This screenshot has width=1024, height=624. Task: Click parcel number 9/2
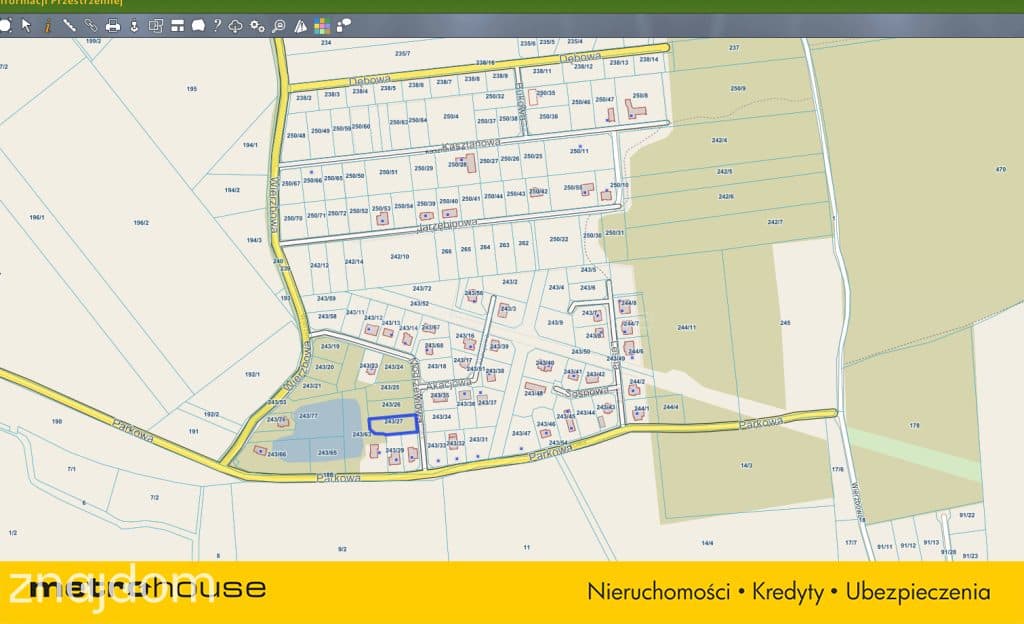(x=342, y=549)
